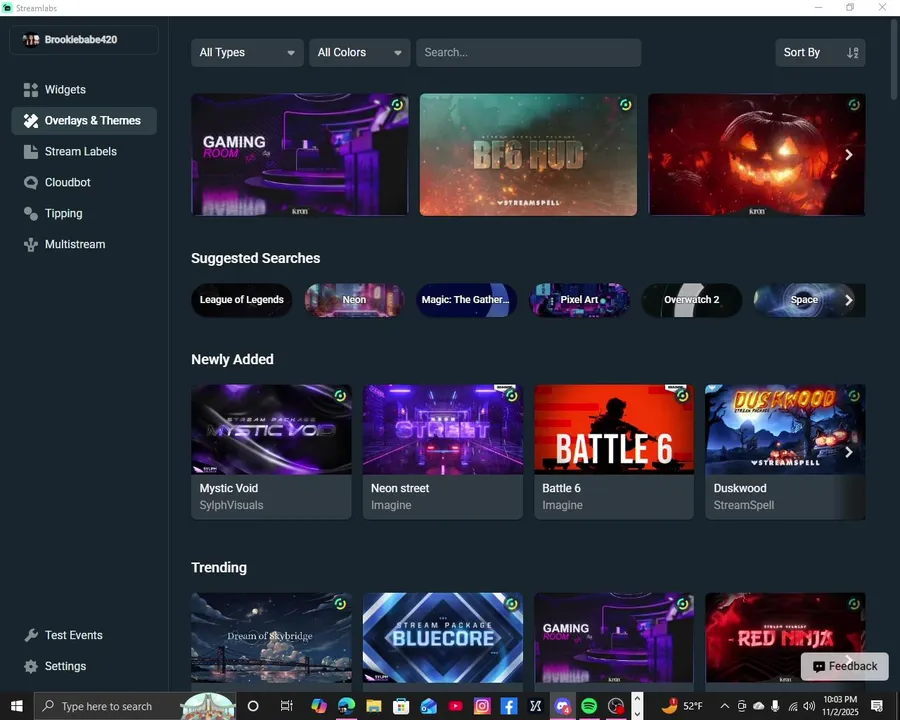Click the Task View taskbar icon

pos(286,706)
